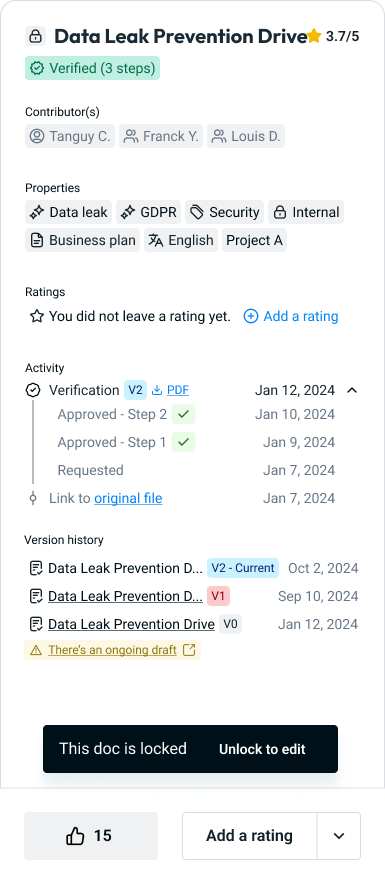Open Data Leak Prevention Drive V0 version
The image size is (385, 884).
(x=131, y=624)
